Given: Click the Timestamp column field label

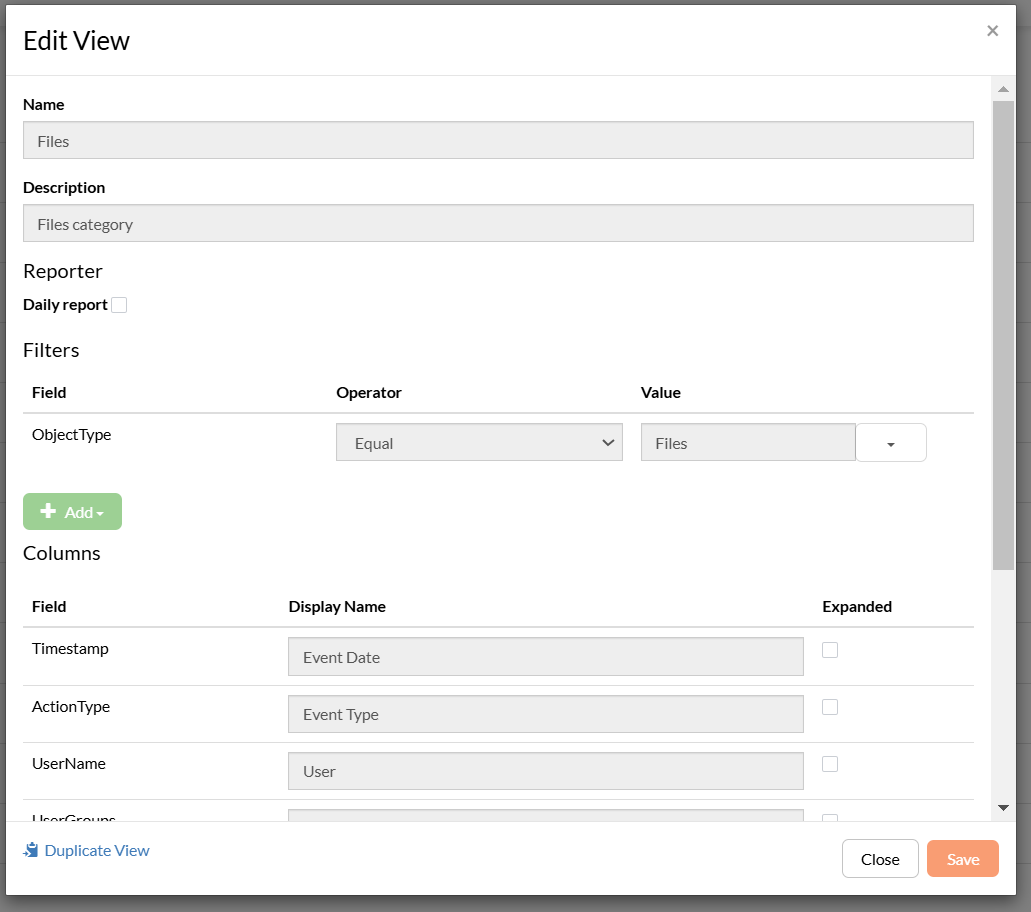Looking at the screenshot, I should tap(70, 648).
